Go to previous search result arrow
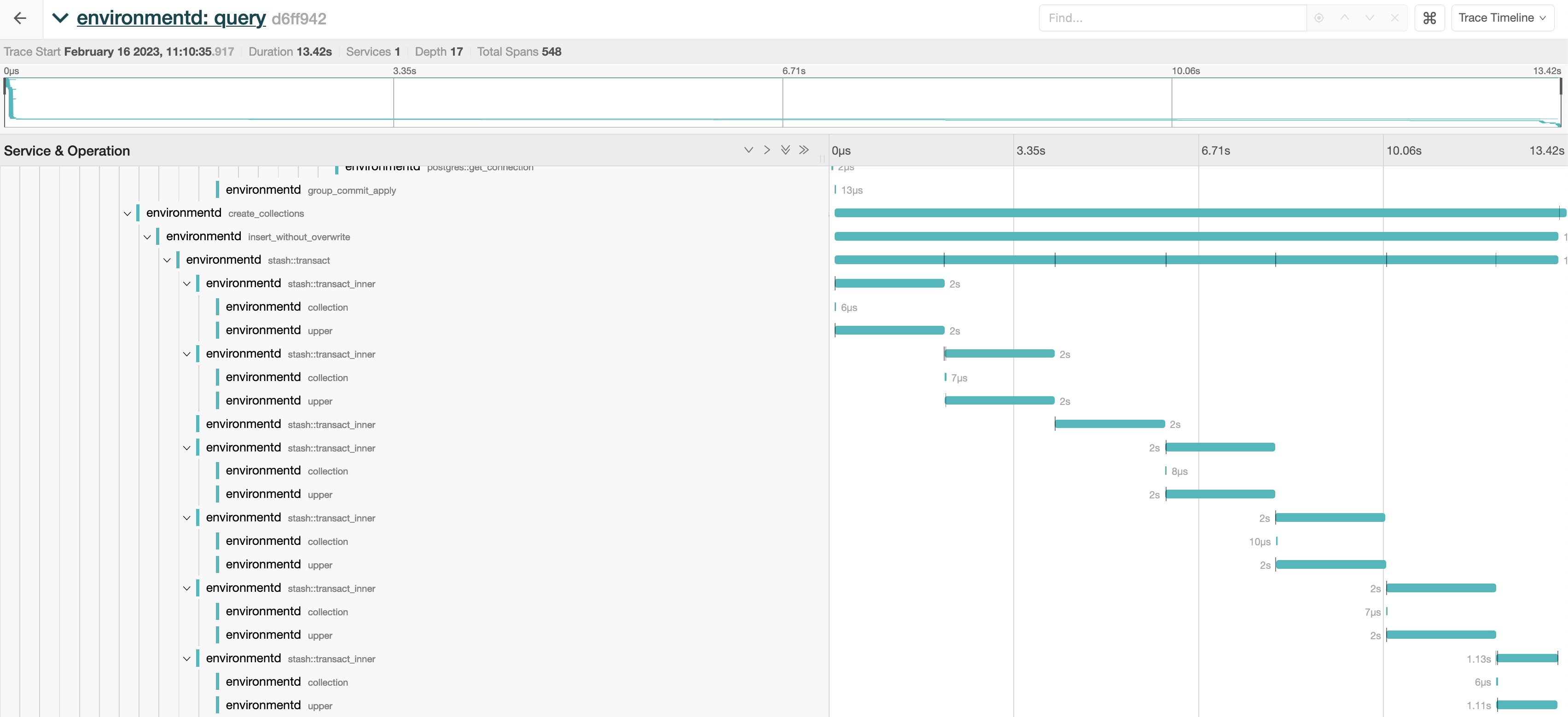Image resolution: width=1568 pixels, height=717 pixels. 1345,18
